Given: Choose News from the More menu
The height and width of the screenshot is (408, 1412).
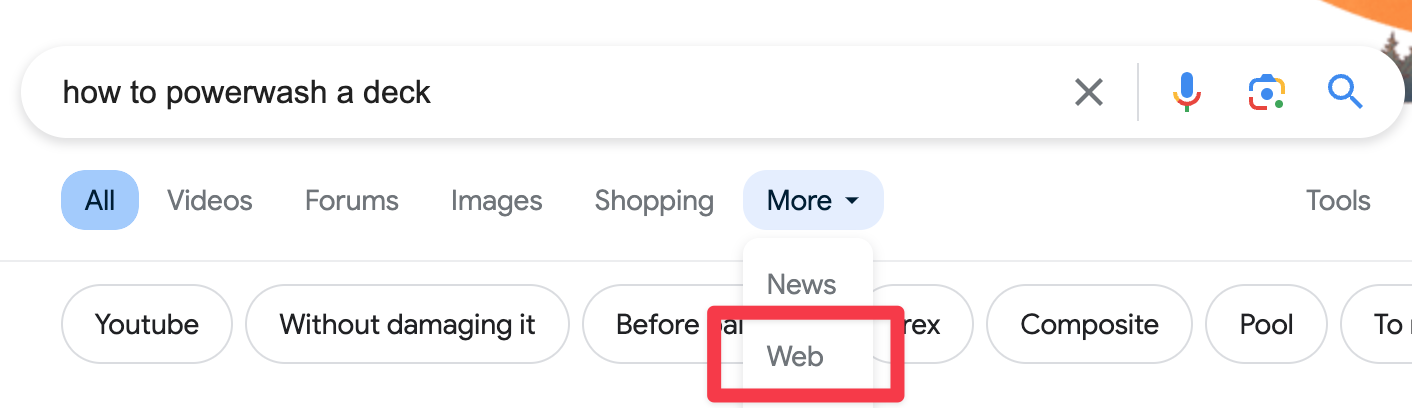Looking at the screenshot, I should click(x=801, y=284).
